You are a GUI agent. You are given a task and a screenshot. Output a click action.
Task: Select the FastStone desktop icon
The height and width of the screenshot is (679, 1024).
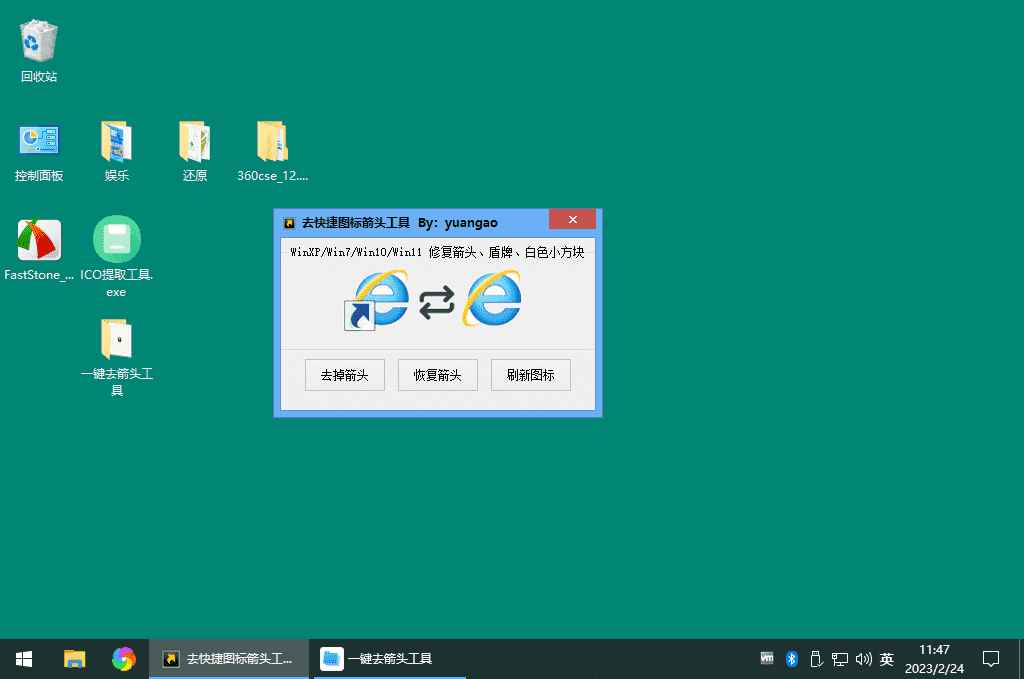(39, 250)
